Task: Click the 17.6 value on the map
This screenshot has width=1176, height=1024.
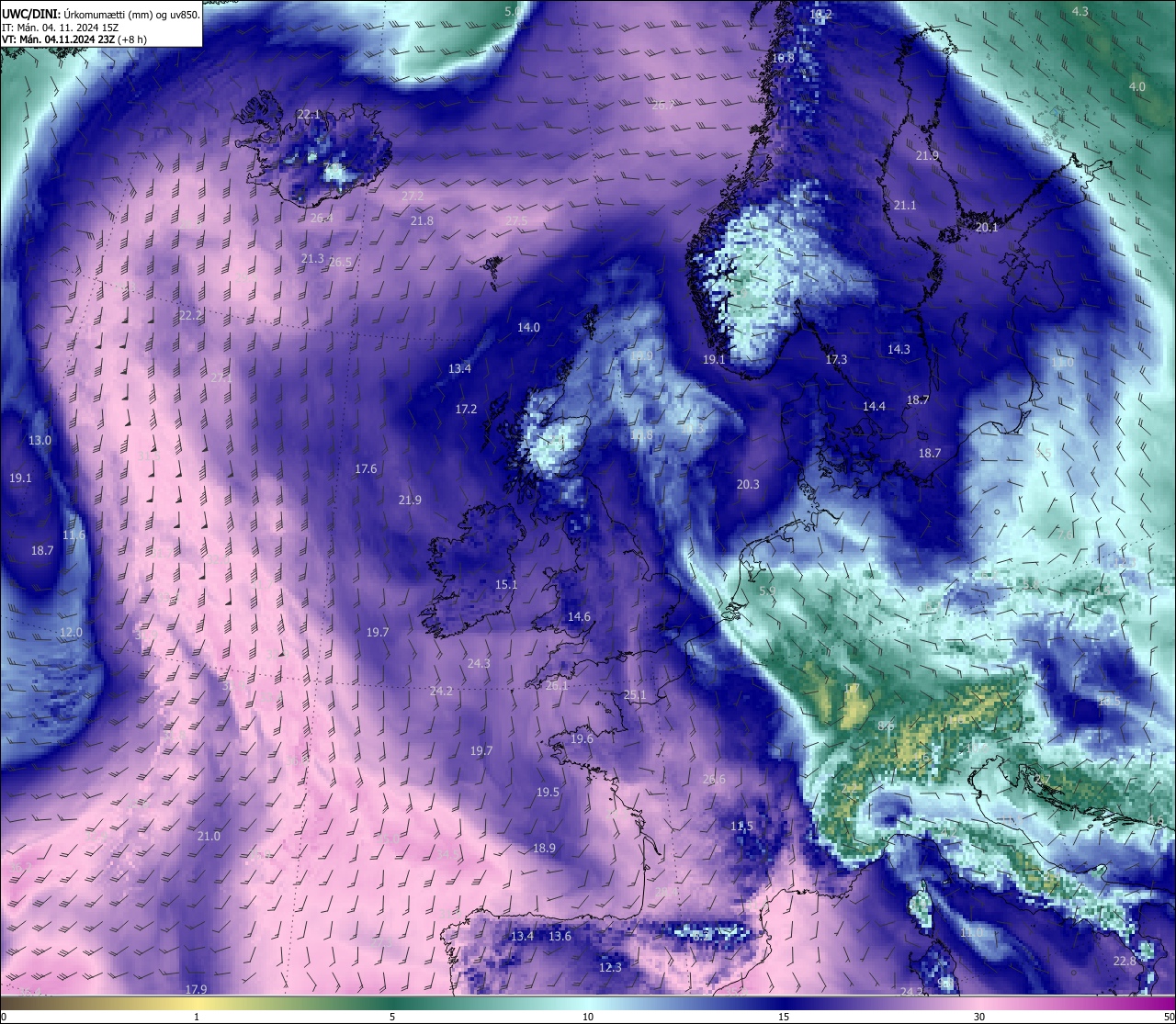Action: [366, 469]
